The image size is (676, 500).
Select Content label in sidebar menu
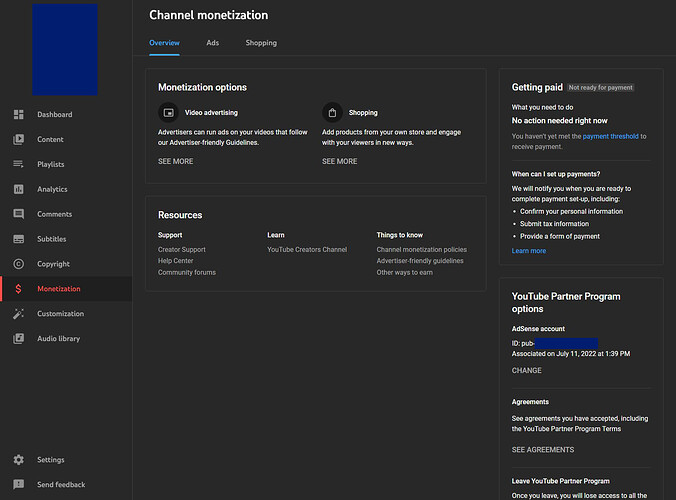[50, 139]
